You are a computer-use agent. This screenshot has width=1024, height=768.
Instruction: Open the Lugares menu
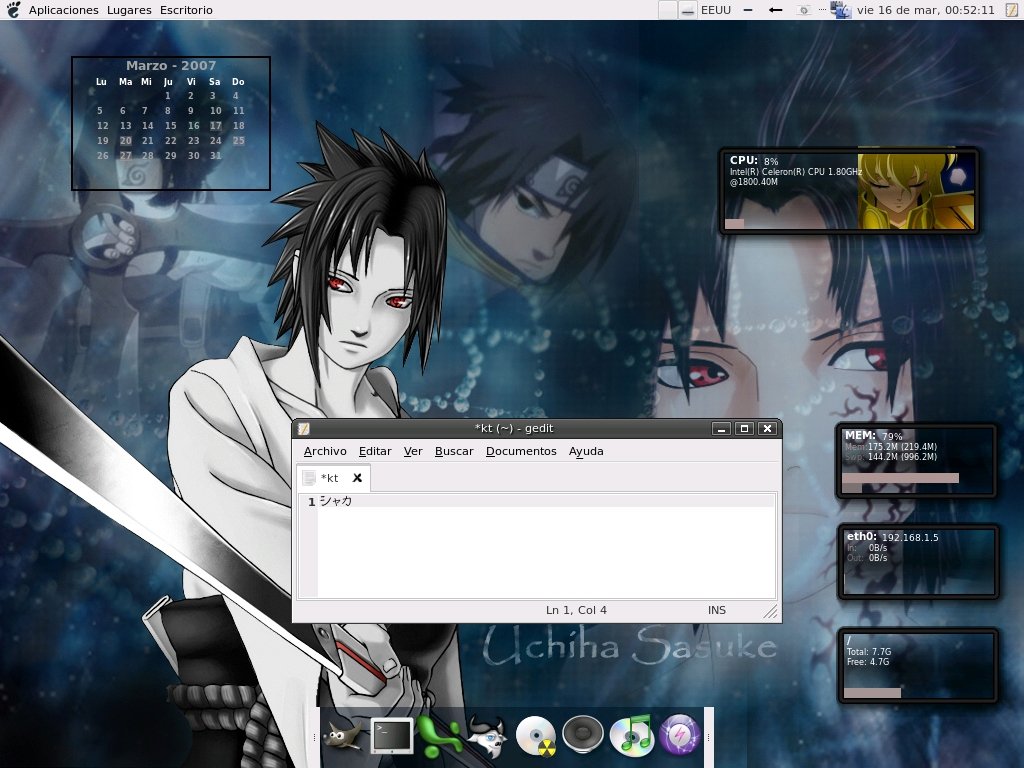coord(129,10)
